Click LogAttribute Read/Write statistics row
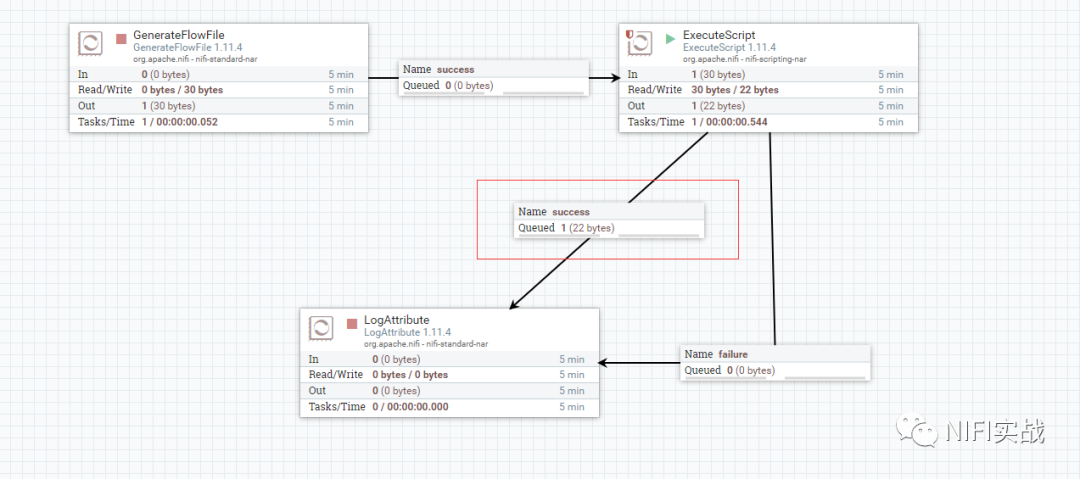Image resolution: width=1080 pixels, height=479 pixels. [x=449, y=375]
